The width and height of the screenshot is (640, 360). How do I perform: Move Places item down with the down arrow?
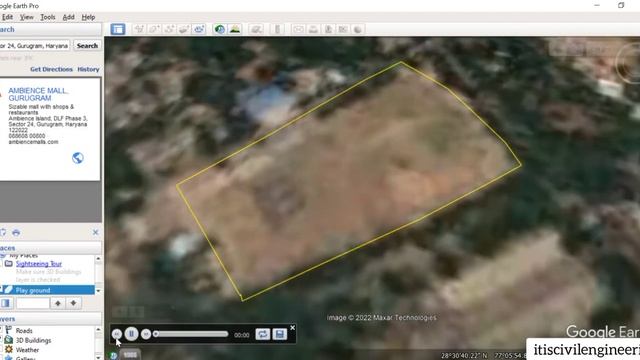[73, 303]
